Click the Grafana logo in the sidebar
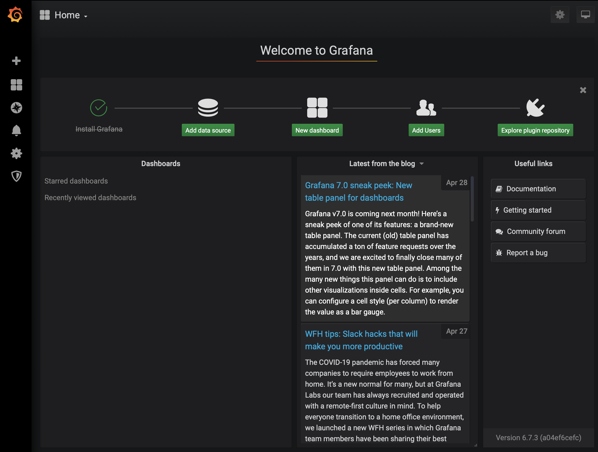598x452 pixels. point(15,15)
